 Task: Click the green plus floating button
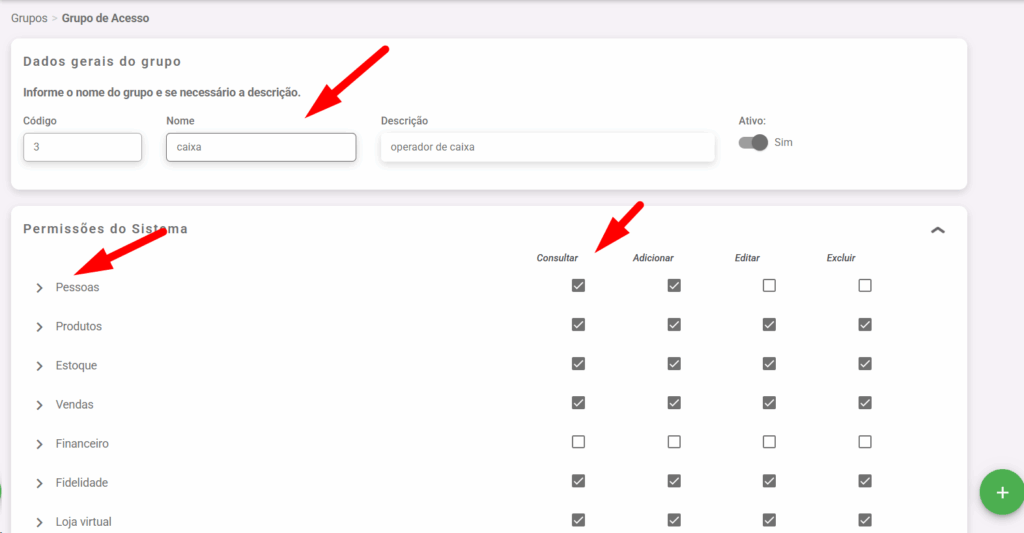coord(1002,493)
